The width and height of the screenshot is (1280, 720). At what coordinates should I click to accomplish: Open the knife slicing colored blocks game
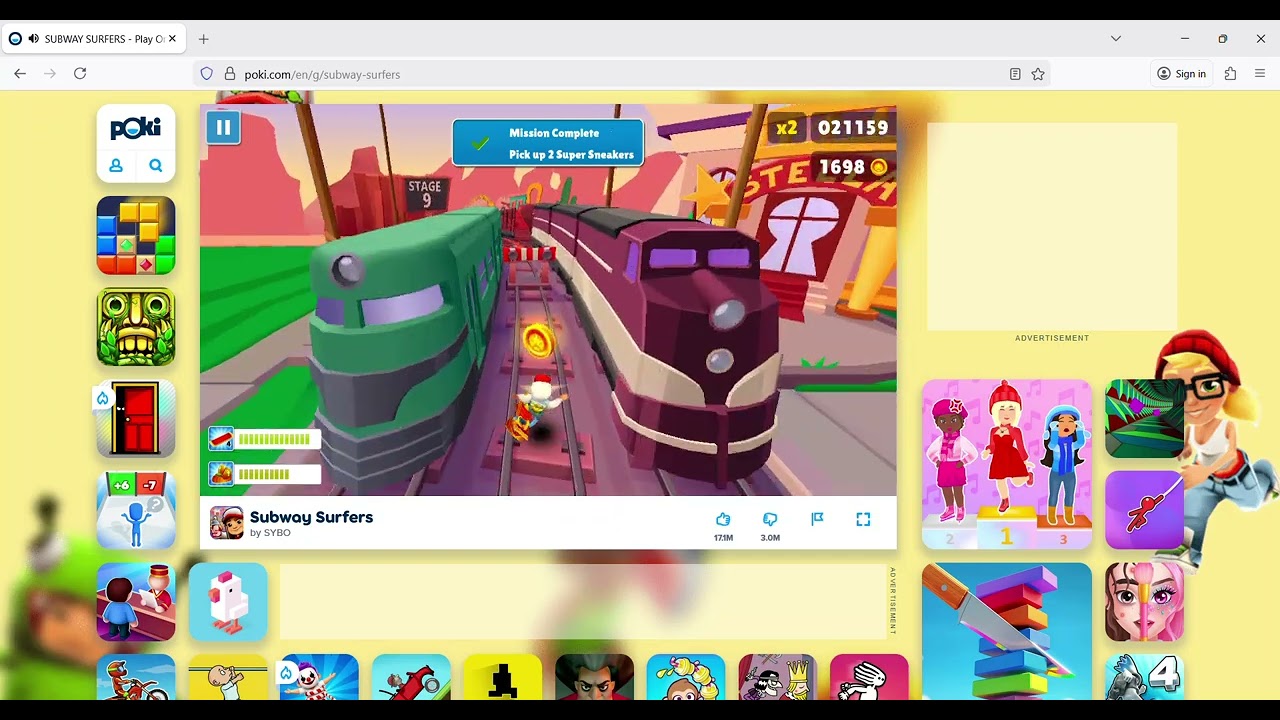[1007, 632]
